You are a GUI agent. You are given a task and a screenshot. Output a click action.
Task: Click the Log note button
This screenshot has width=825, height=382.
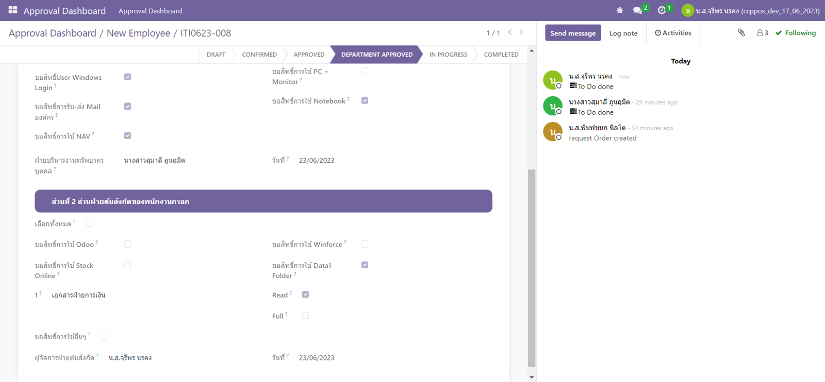[623, 33]
